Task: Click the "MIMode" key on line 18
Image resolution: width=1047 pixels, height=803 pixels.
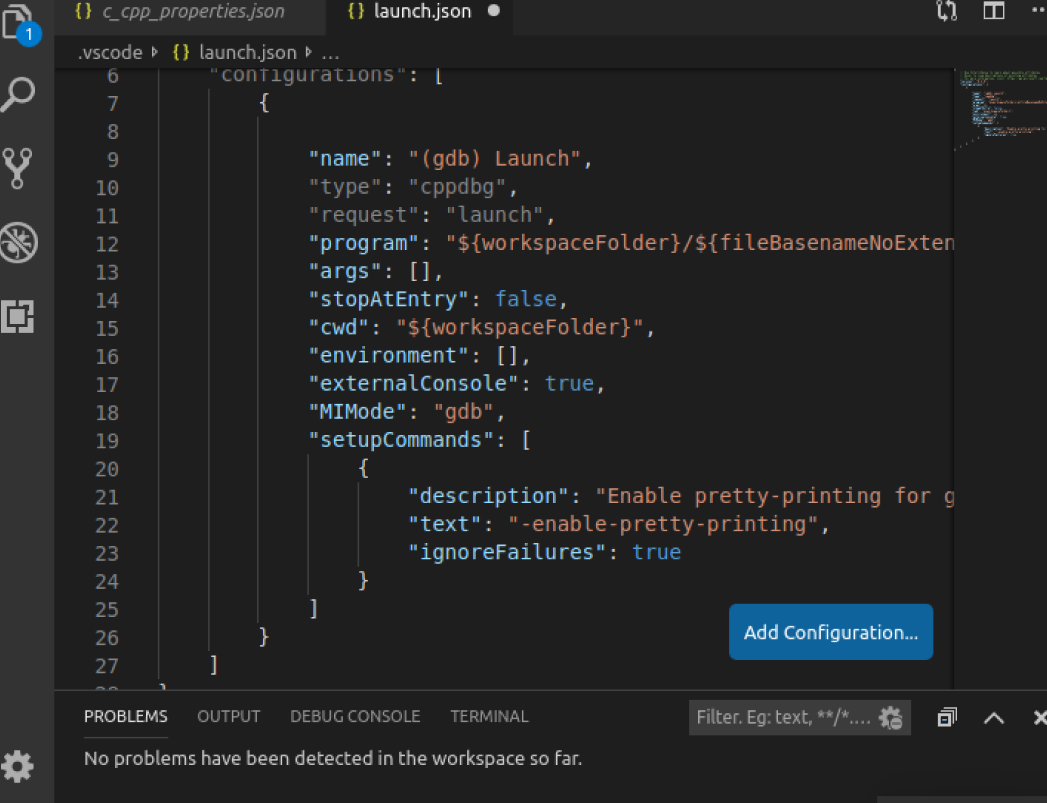Action: 357,412
